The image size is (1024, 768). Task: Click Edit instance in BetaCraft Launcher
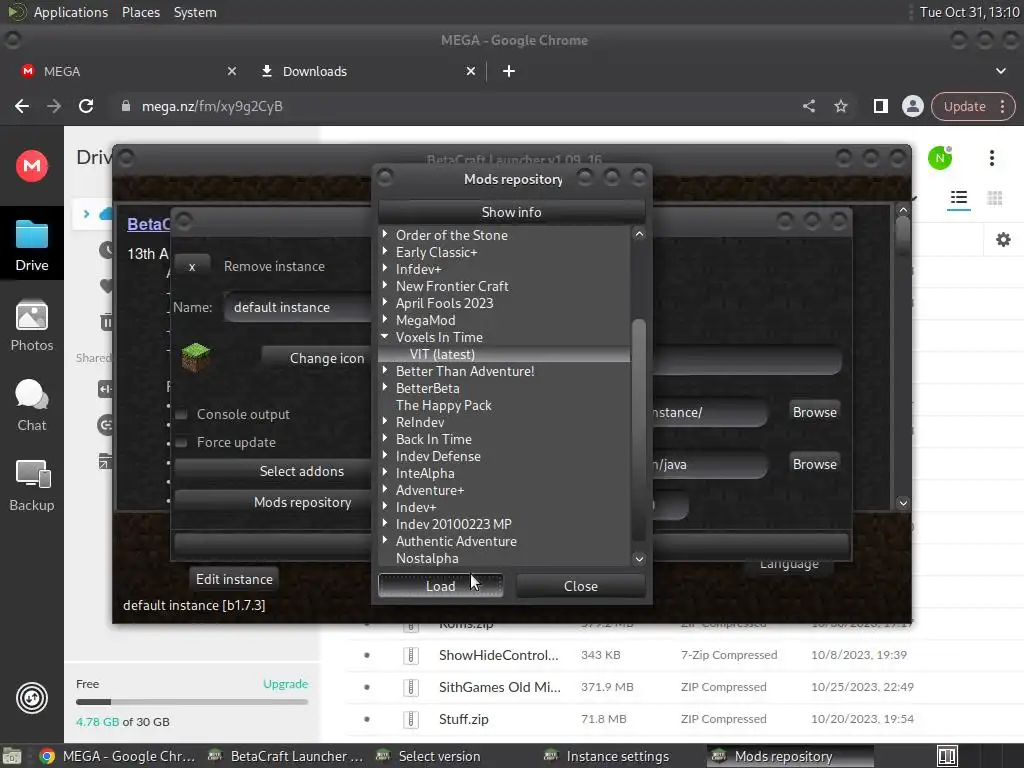[x=234, y=579]
